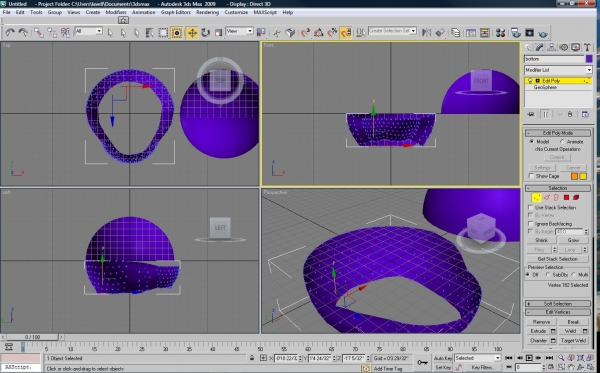This screenshot has height=373, width=600.
Task: Toggle the Auto Key button
Action: point(443,358)
